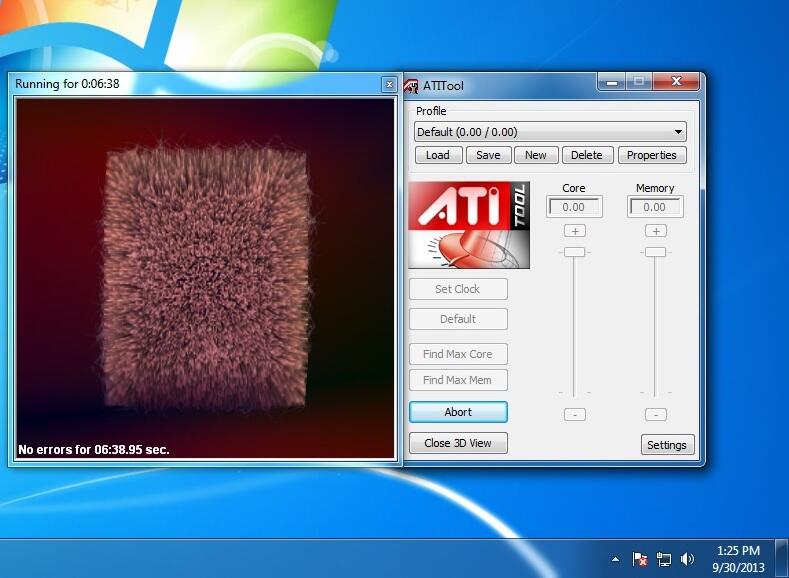Click the Show desktop button on taskbar
The height and width of the screenshot is (578, 789).
pyautogui.click(x=782, y=558)
